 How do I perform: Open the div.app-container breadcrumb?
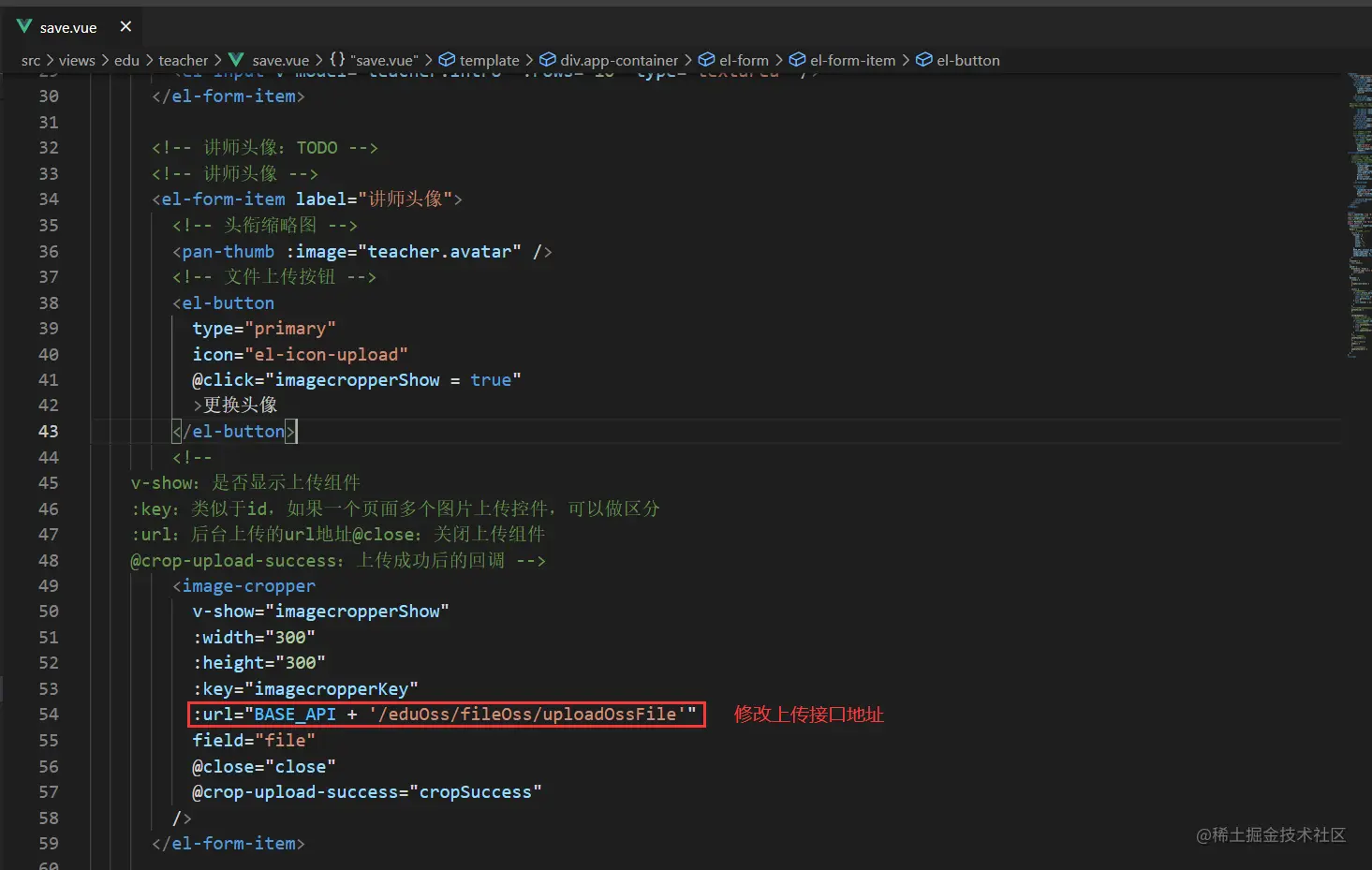click(x=619, y=61)
